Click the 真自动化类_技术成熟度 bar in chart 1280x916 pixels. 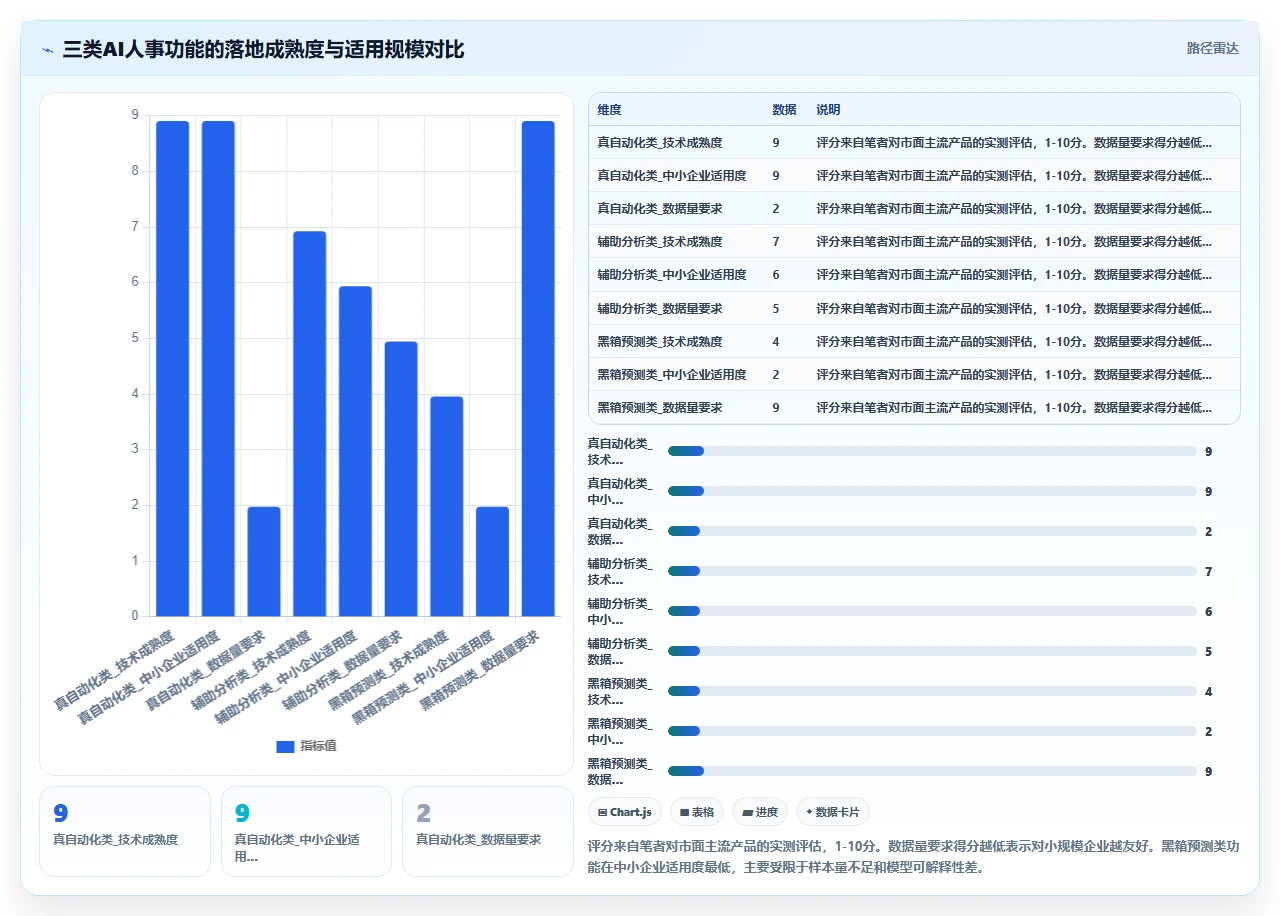[173, 368]
